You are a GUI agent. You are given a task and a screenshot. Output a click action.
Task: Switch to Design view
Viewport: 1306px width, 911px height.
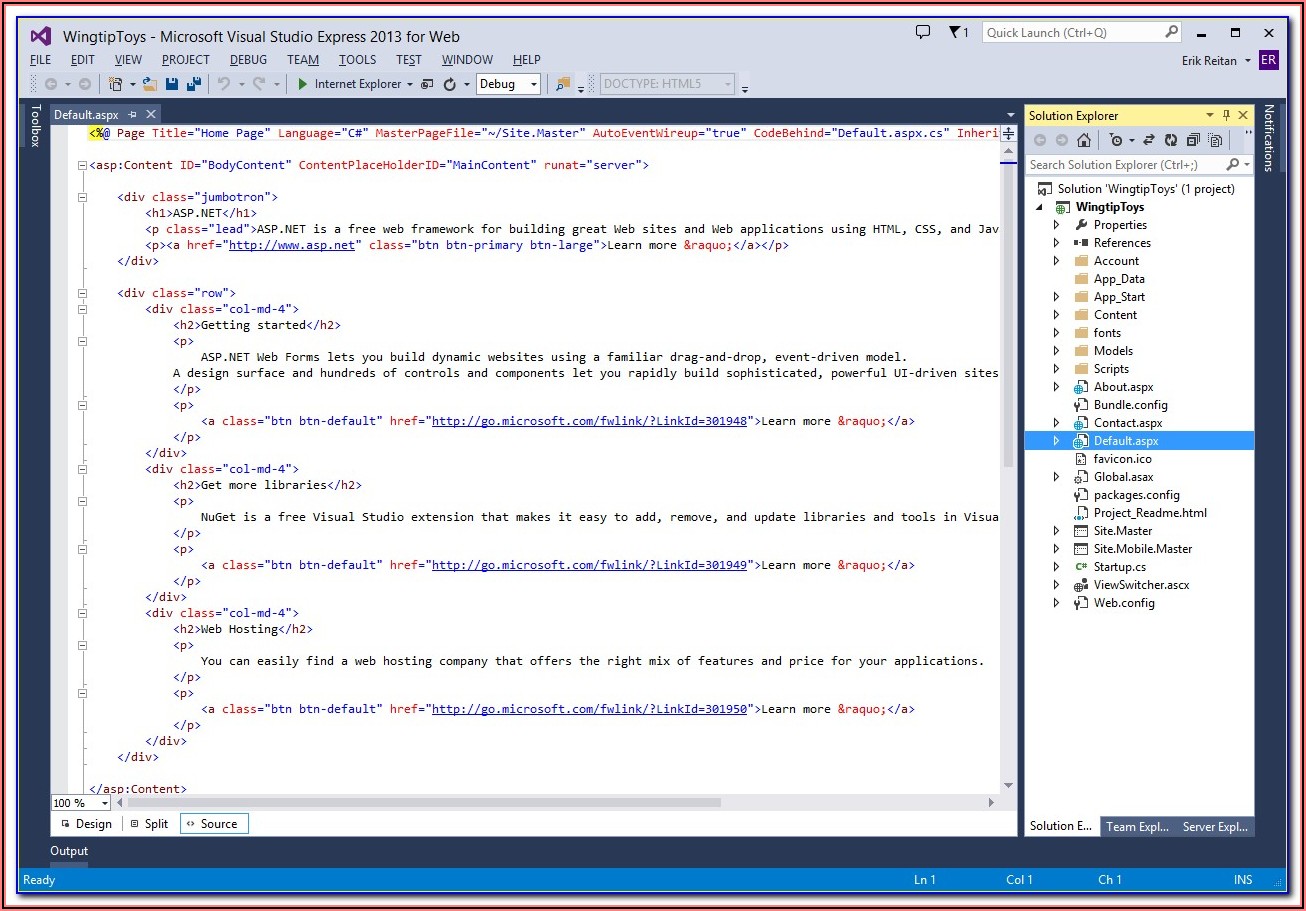[x=86, y=824]
